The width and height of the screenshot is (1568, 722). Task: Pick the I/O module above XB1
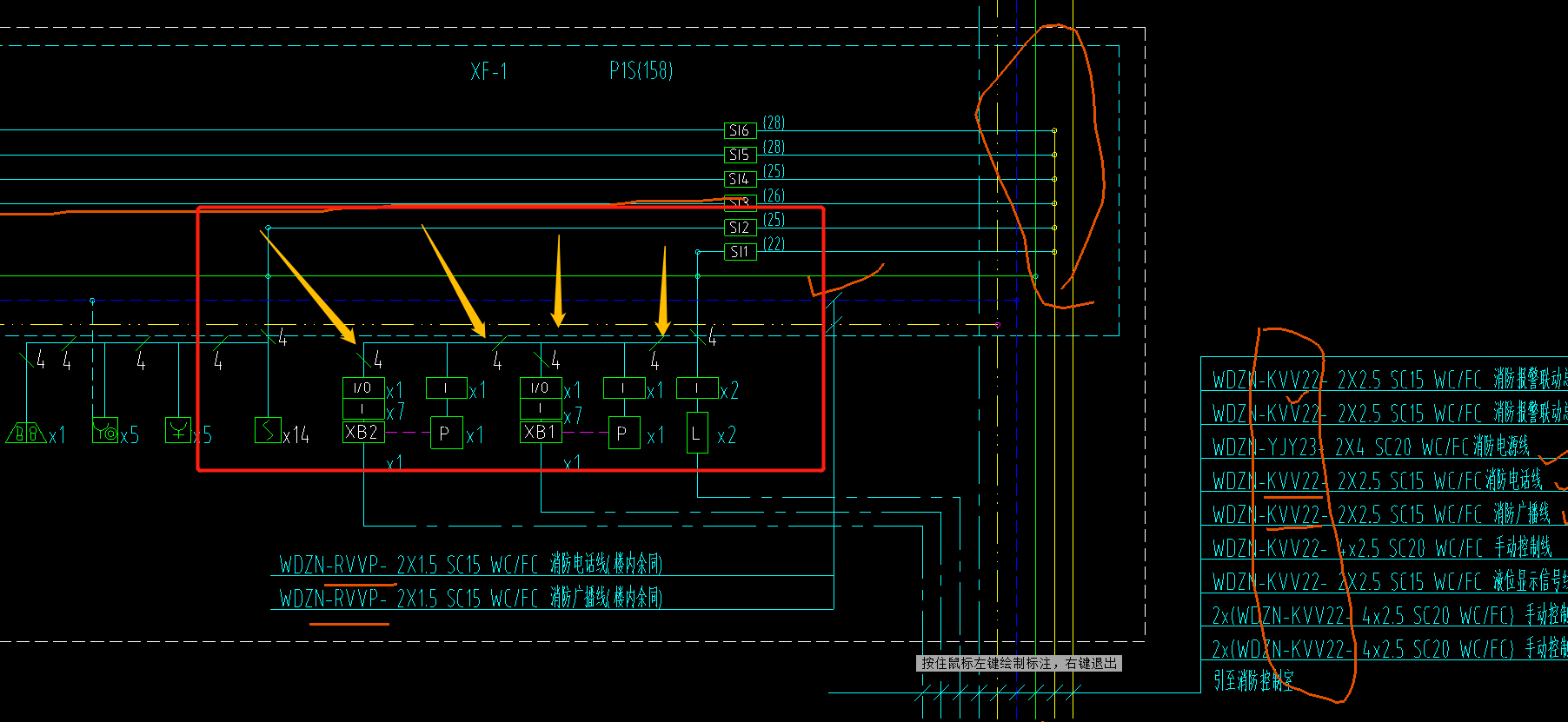click(x=541, y=387)
